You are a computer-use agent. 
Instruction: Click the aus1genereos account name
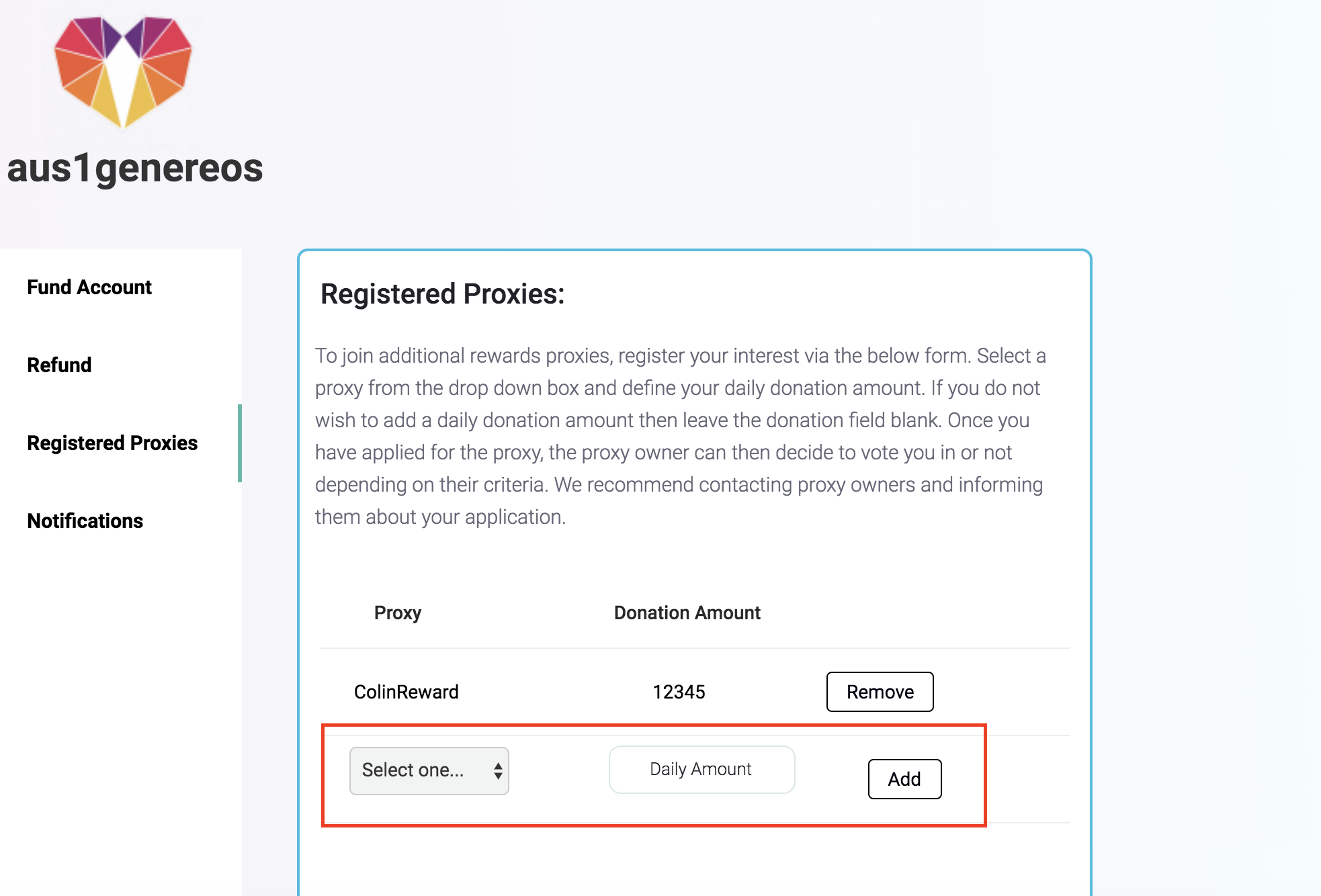coord(135,168)
